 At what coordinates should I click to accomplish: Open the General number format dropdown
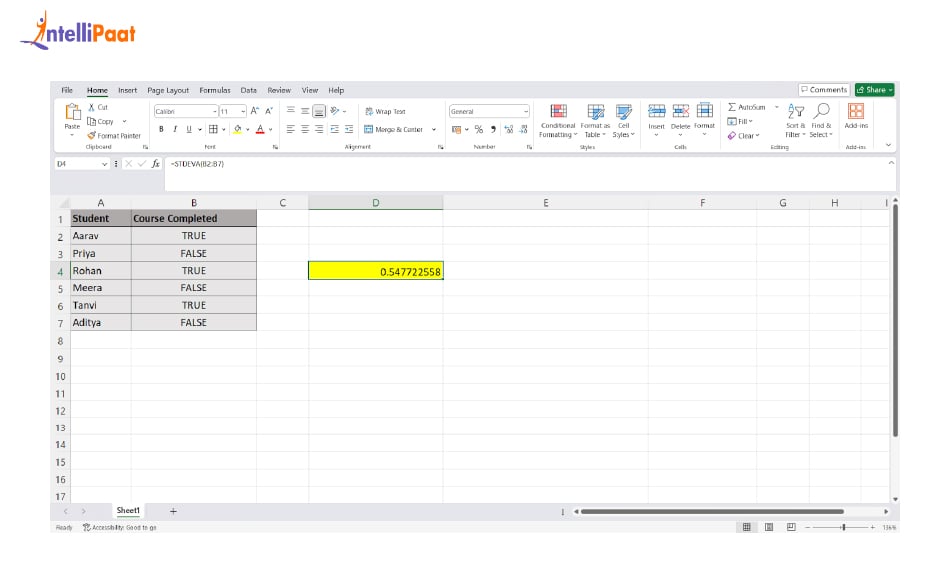(526, 112)
